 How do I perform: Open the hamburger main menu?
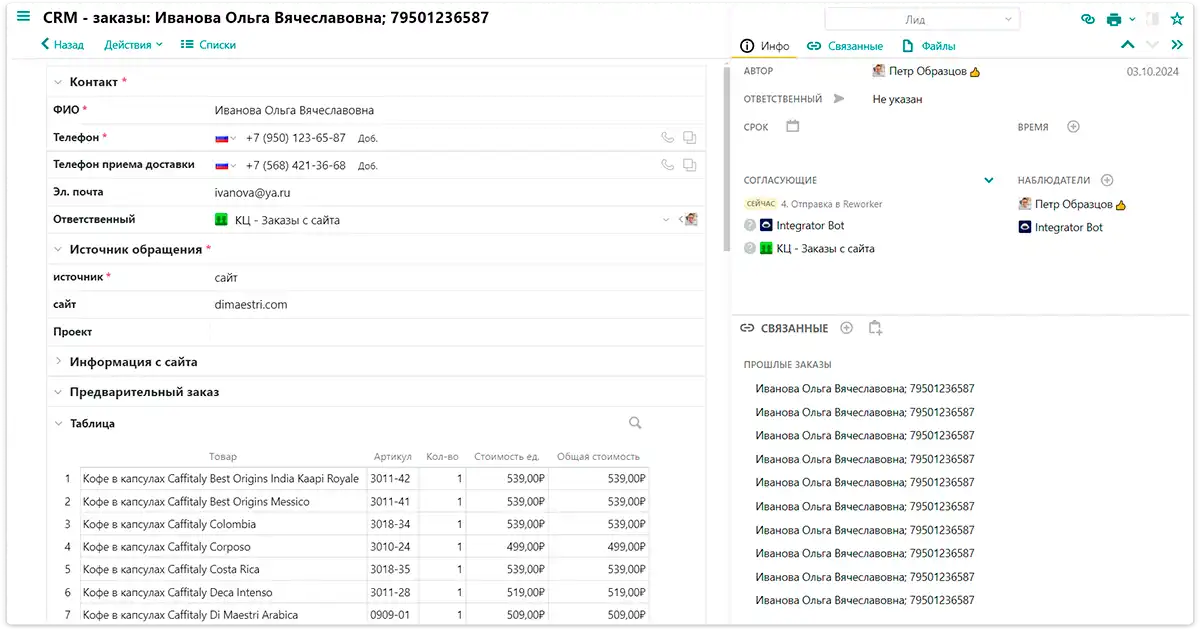coord(23,17)
